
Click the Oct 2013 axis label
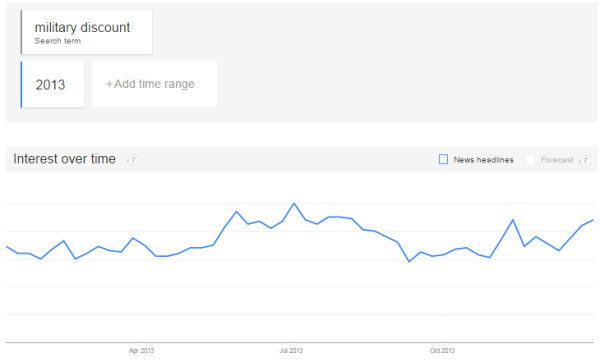point(442,351)
